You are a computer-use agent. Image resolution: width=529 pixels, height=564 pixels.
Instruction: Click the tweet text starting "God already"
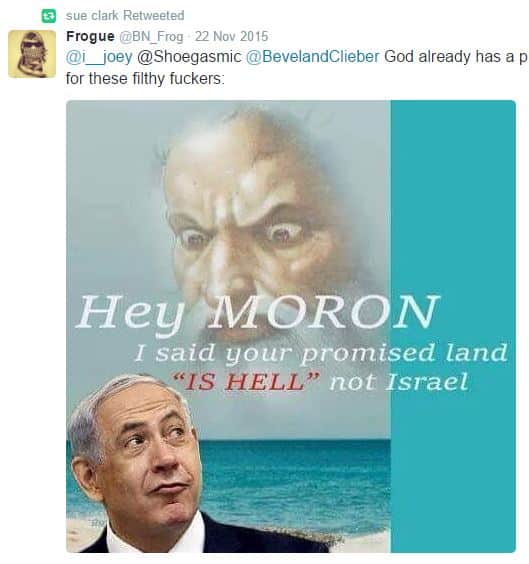[456, 57]
